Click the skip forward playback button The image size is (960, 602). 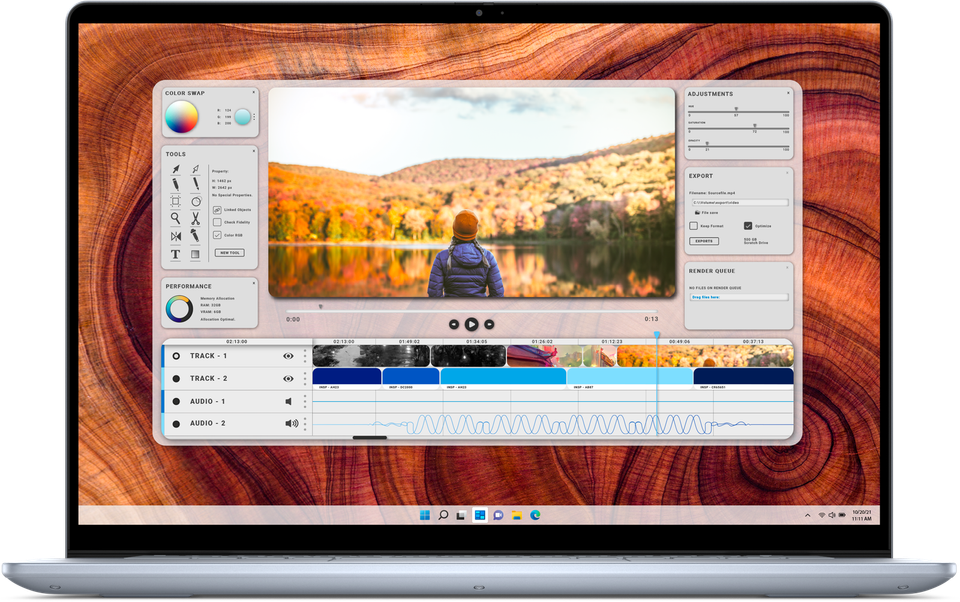[489, 324]
